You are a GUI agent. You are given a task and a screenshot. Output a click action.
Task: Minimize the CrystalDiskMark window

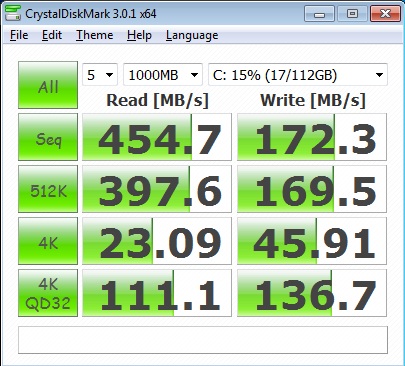tap(319, 14)
